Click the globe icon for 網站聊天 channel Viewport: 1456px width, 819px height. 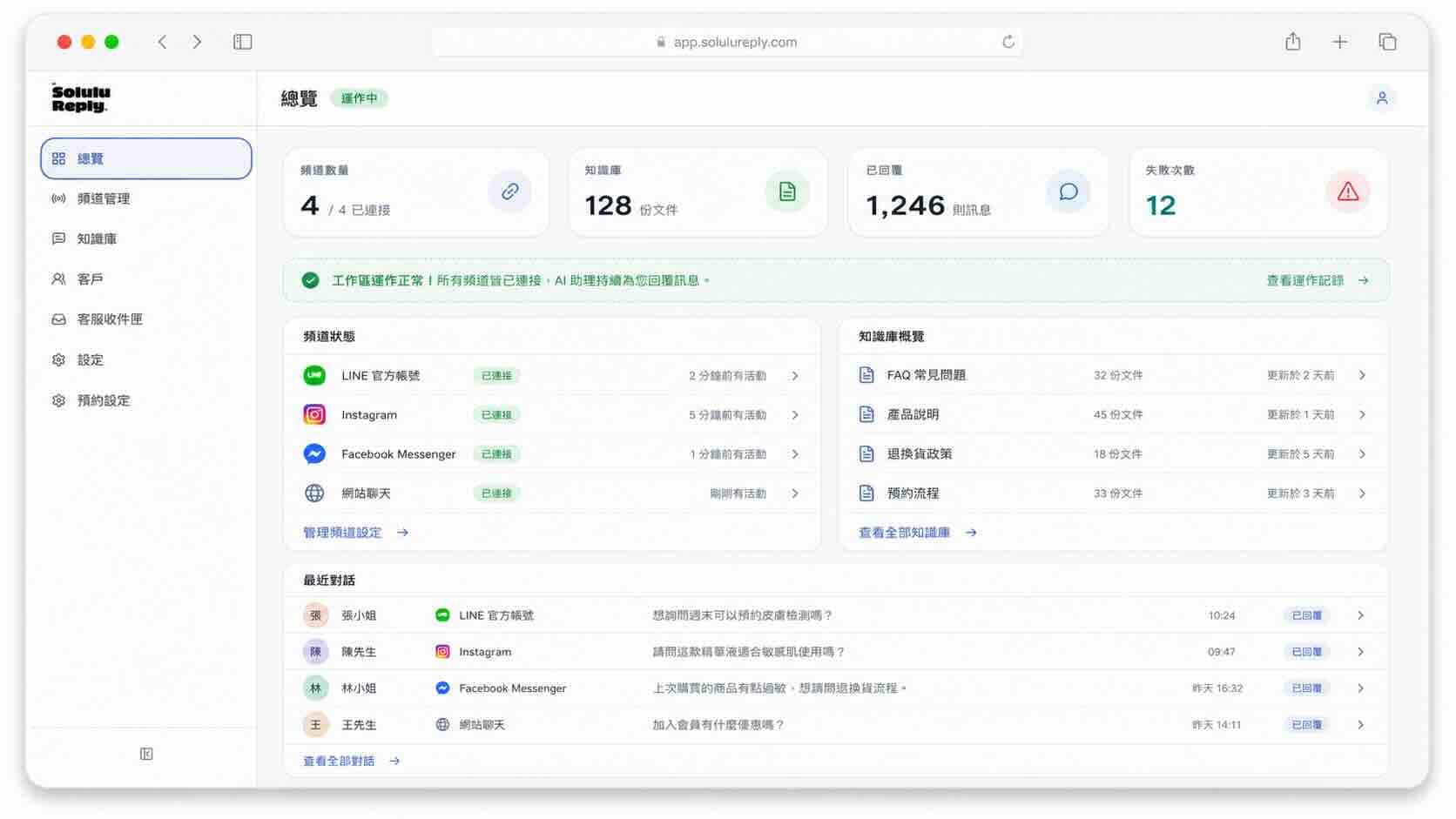coord(314,493)
